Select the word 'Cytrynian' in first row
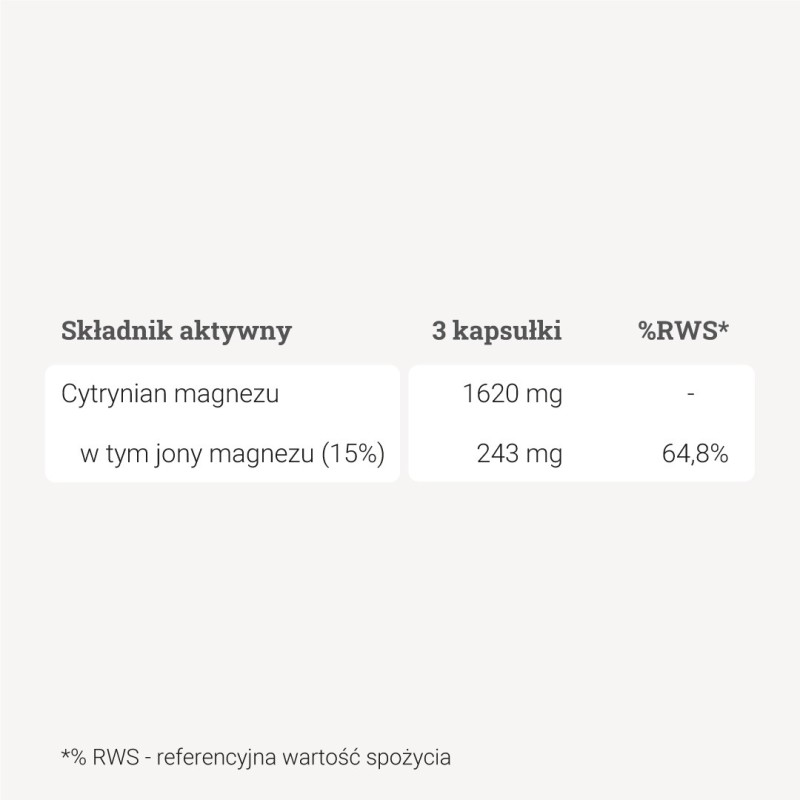 pos(107,394)
